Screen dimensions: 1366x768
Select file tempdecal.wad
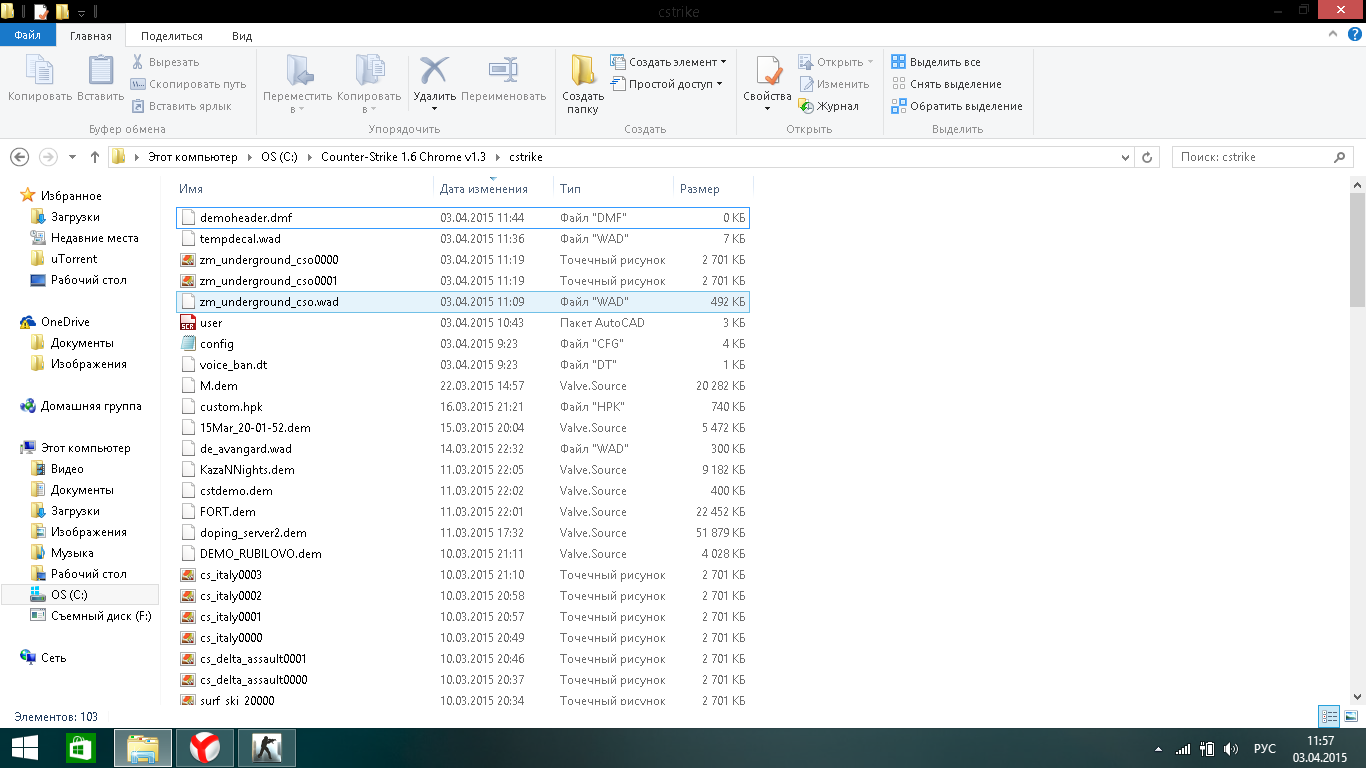tap(462, 238)
